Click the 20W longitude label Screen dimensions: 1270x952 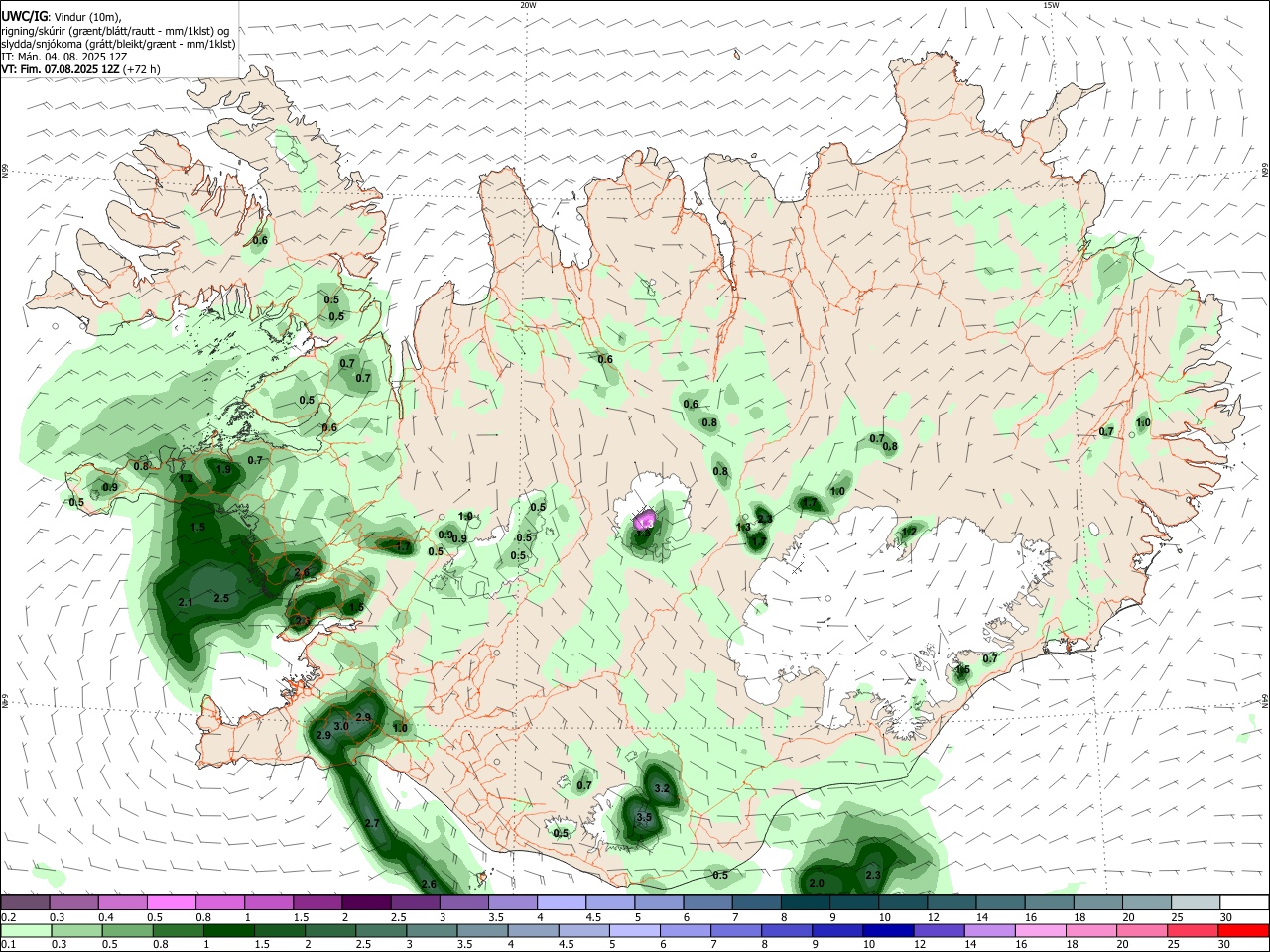(528, 5)
